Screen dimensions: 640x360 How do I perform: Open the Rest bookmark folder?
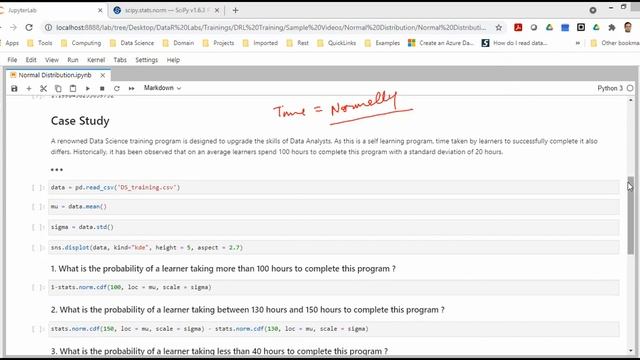click(298, 43)
